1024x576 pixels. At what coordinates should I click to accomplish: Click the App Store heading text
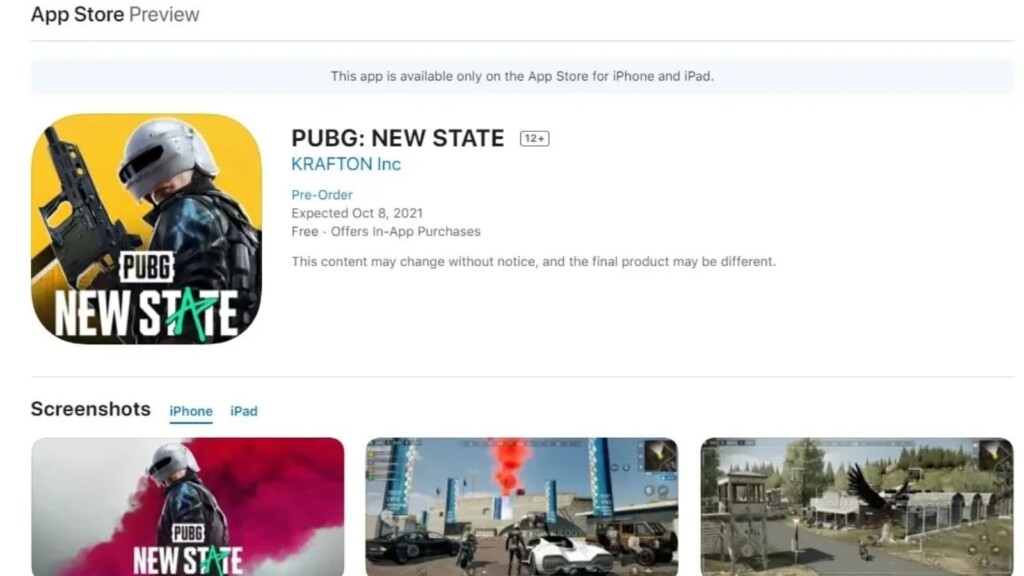tap(77, 14)
